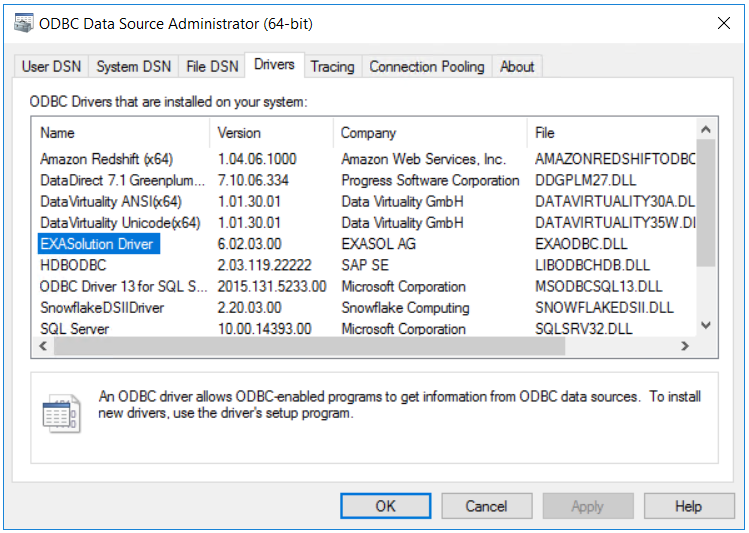The width and height of the screenshot is (749, 533).
Task: Sort drivers by the Name column header
Action: (121, 132)
